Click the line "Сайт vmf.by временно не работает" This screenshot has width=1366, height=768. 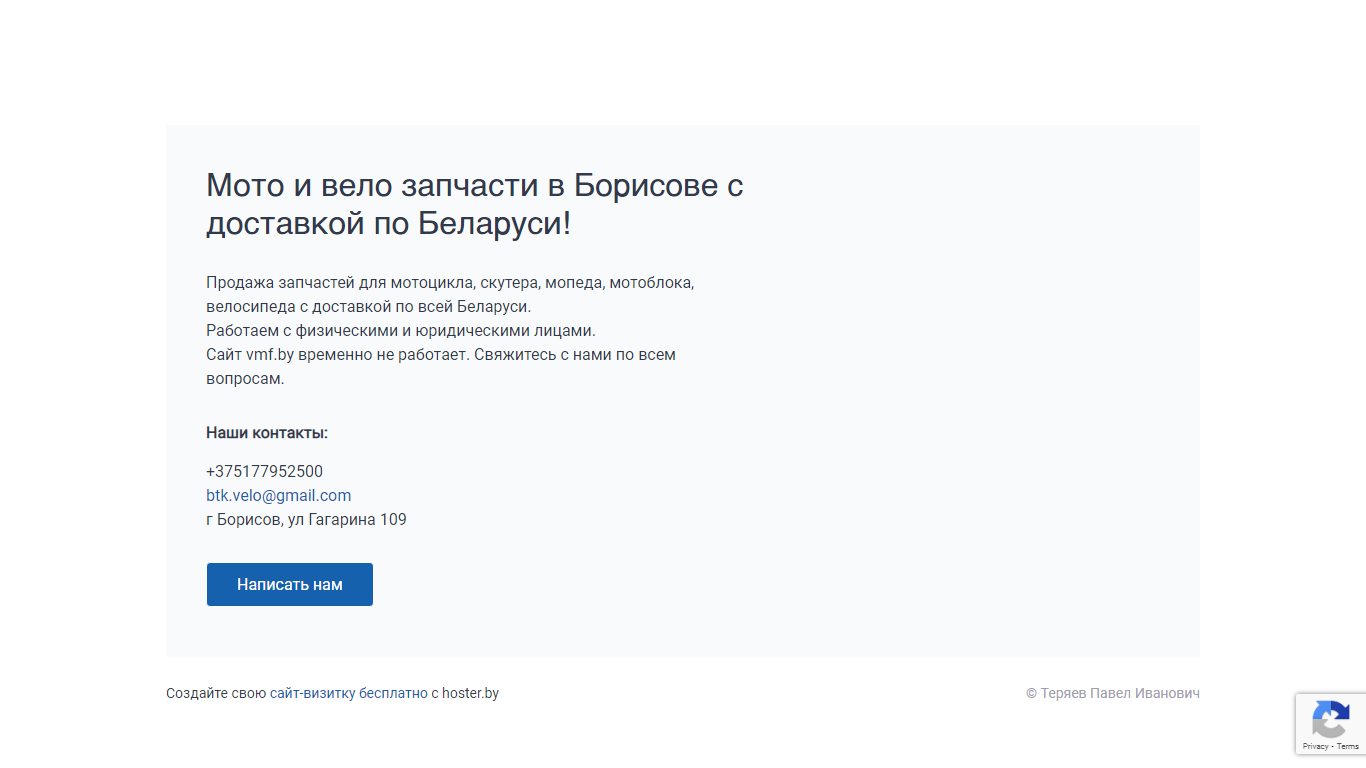pos(337,355)
